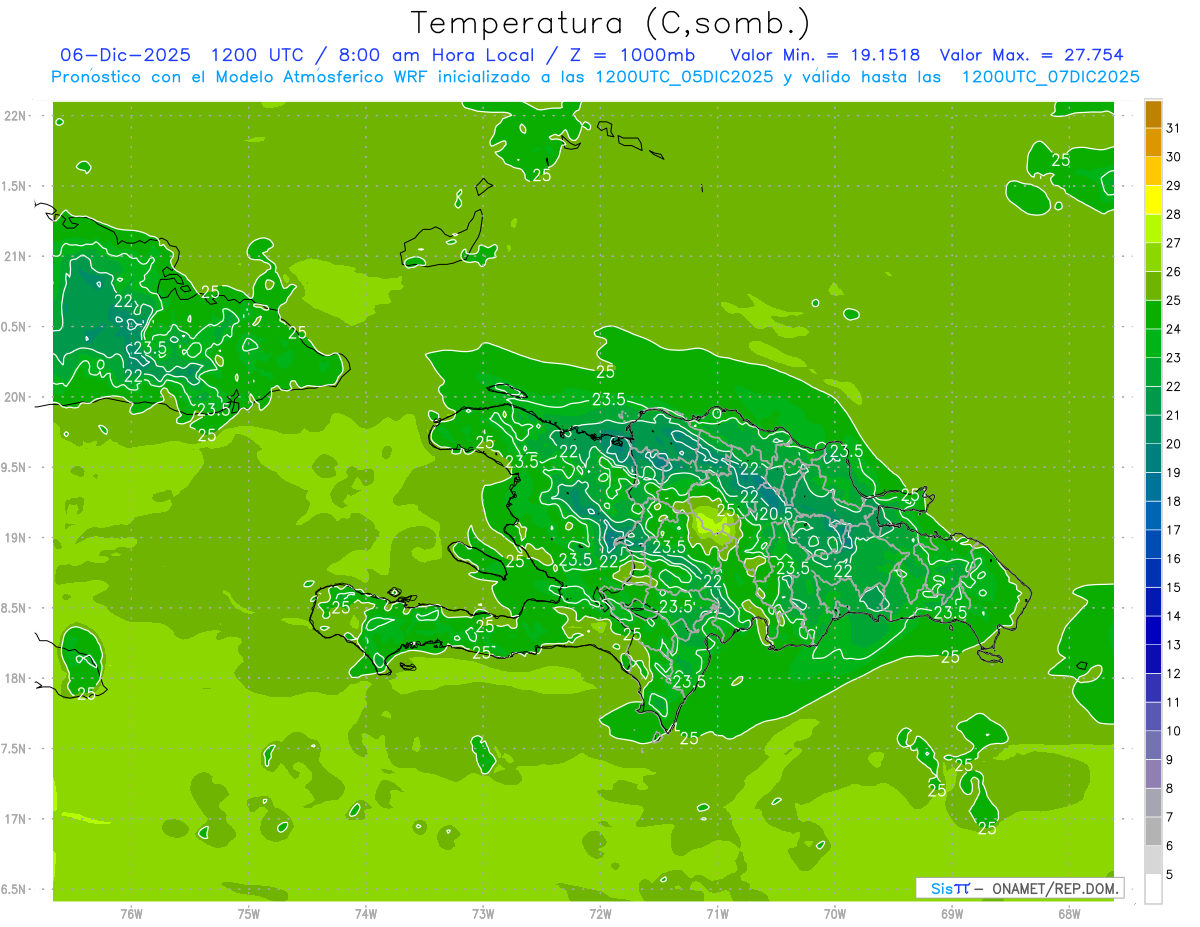Screen dimensions: 1200x927
Task: Click the '19' value on the color legend
Action: pyautogui.click(x=1173, y=472)
